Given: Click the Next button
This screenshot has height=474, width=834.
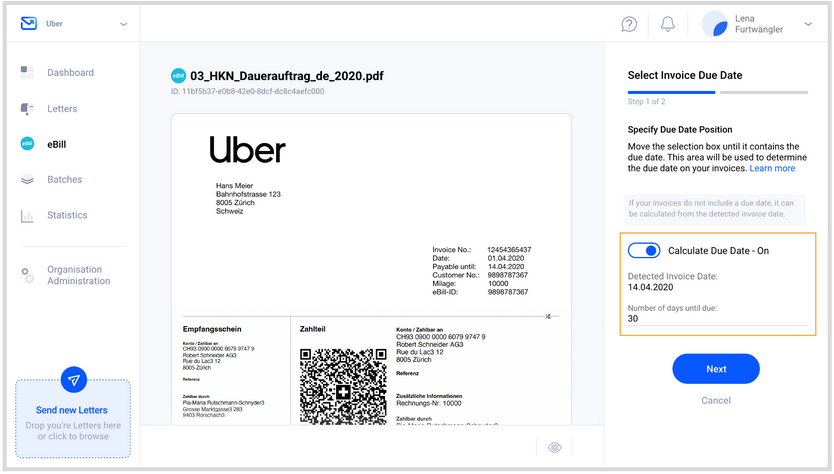Looking at the screenshot, I should [x=716, y=369].
